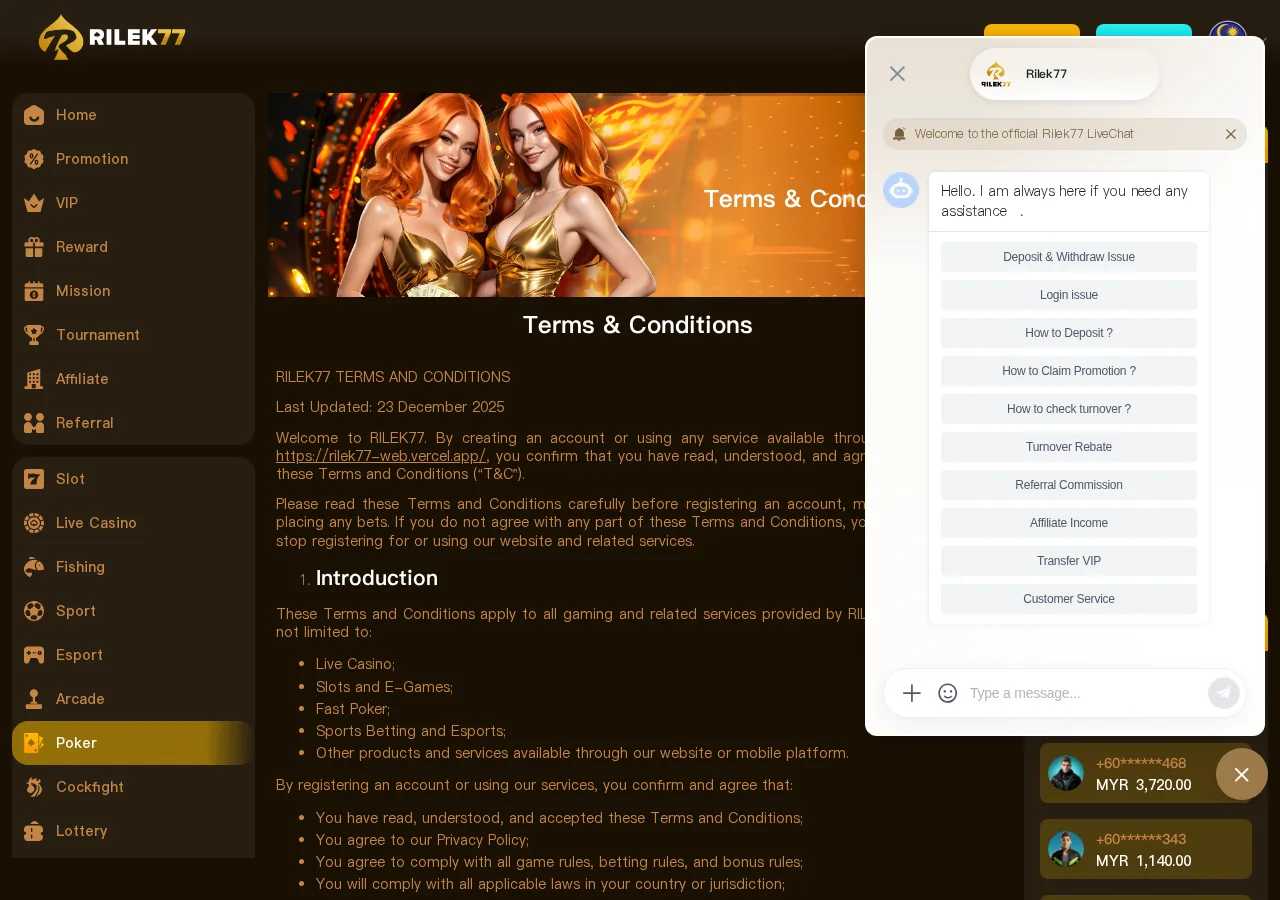
Task: Click the Arcade joystick icon
Action: tap(34, 699)
